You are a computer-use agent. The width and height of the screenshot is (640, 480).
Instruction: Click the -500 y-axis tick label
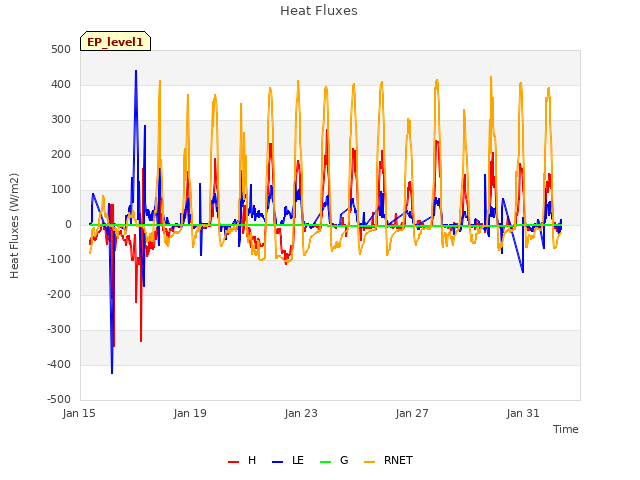pos(59,400)
